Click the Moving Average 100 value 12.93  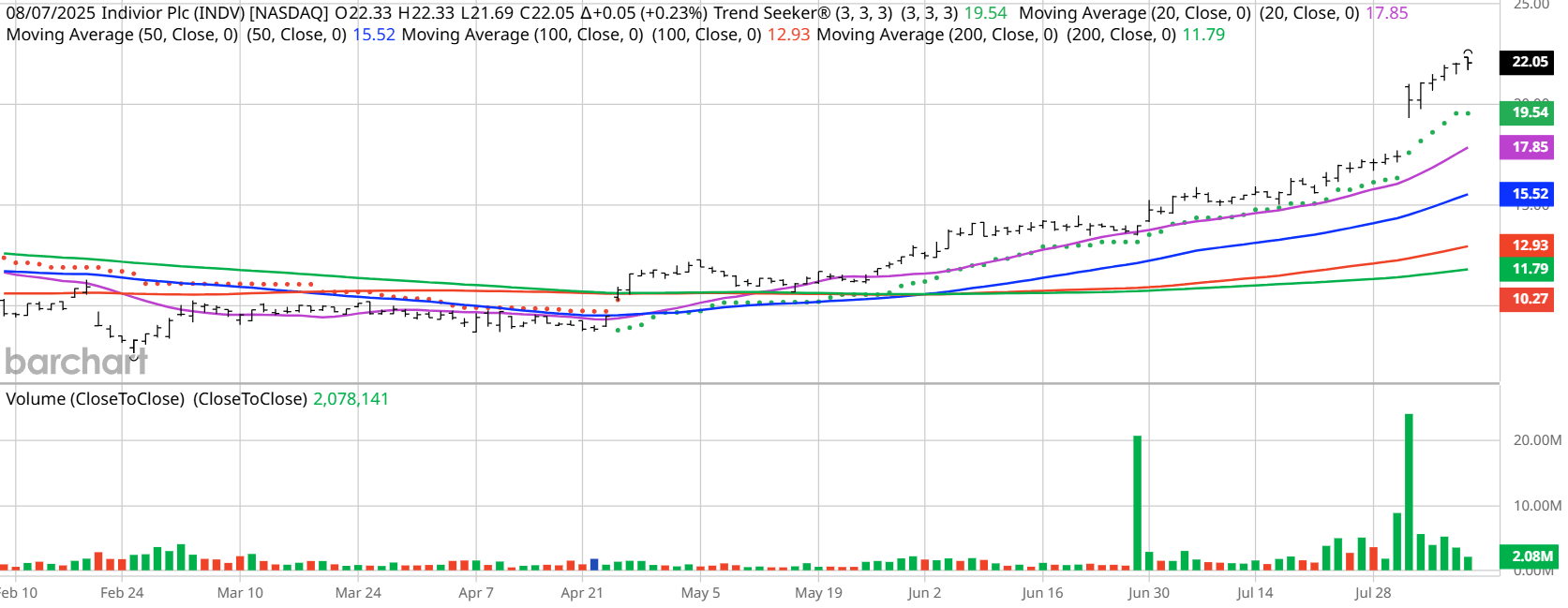(788, 35)
